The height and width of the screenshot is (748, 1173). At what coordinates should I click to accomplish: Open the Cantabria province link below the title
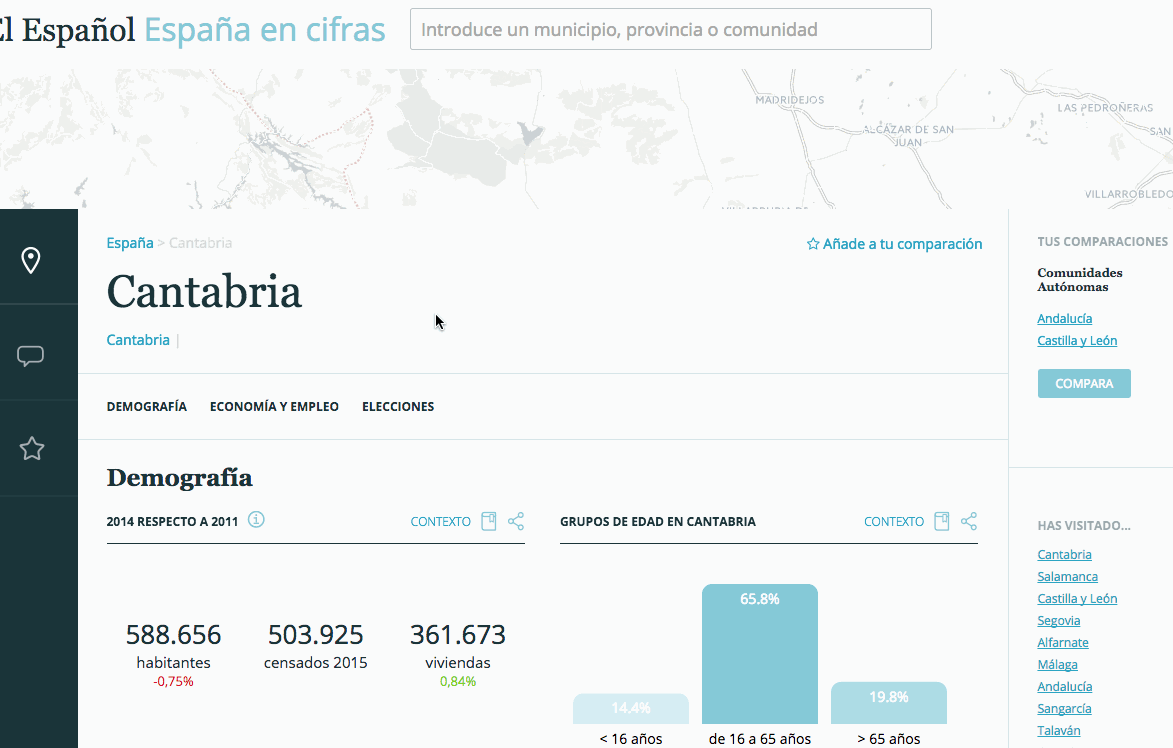coord(138,340)
